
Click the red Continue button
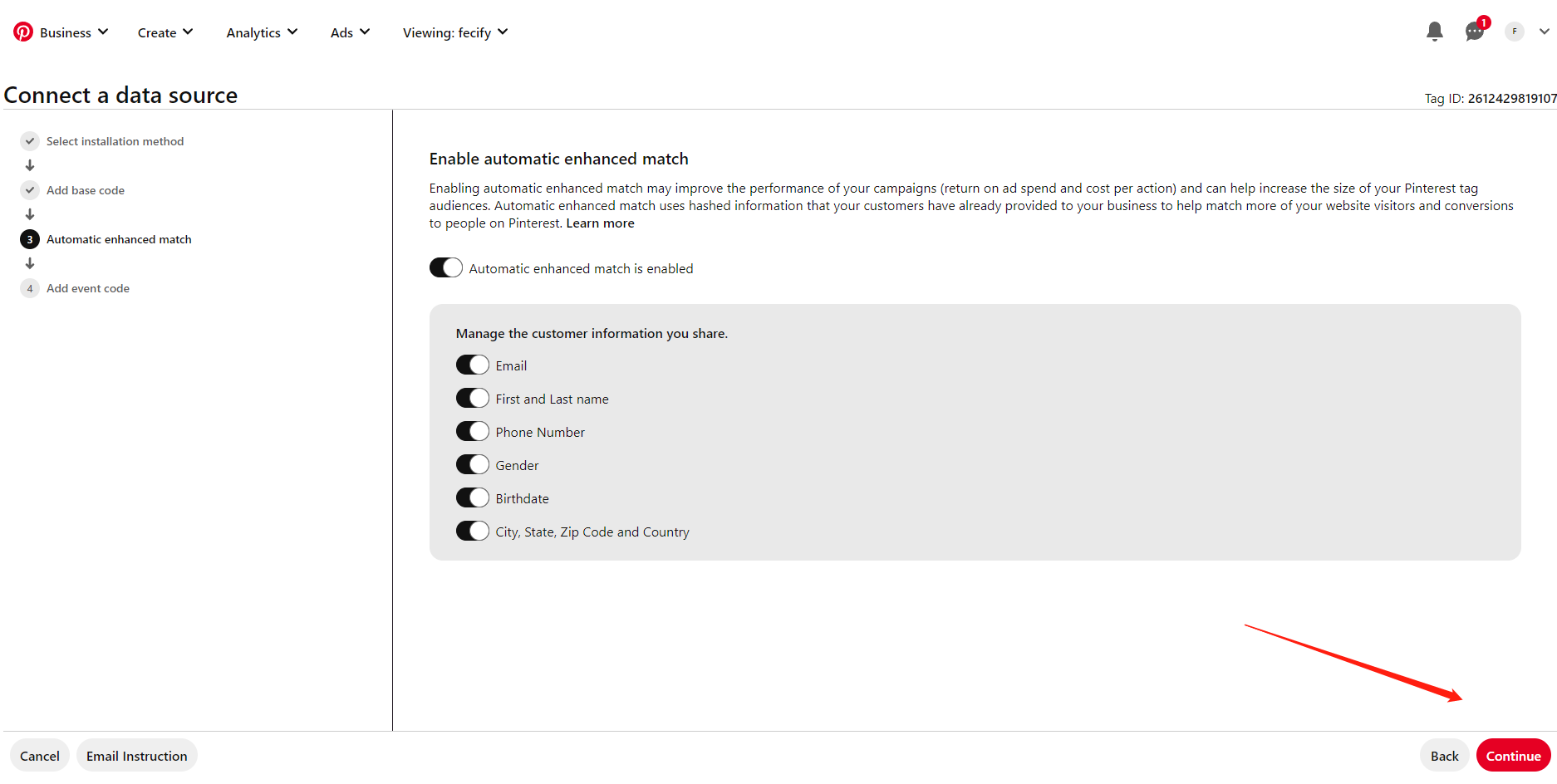(1513, 755)
